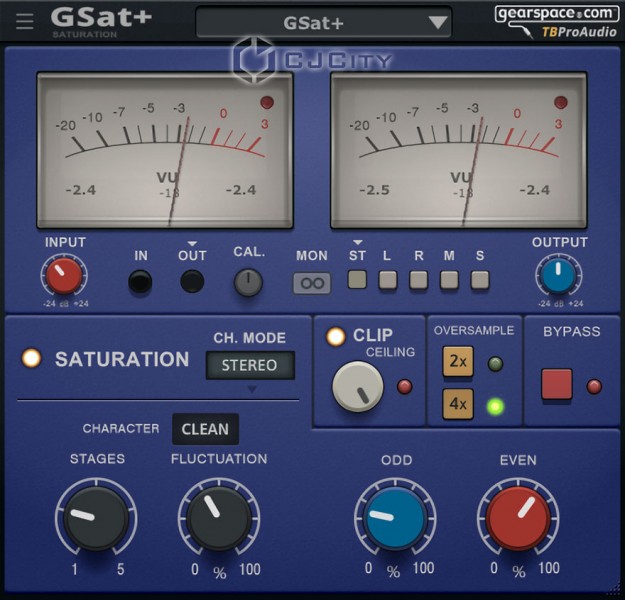This screenshot has height=600, width=625.
Task: Toggle the red BYPASS button
Action: [x=557, y=384]
